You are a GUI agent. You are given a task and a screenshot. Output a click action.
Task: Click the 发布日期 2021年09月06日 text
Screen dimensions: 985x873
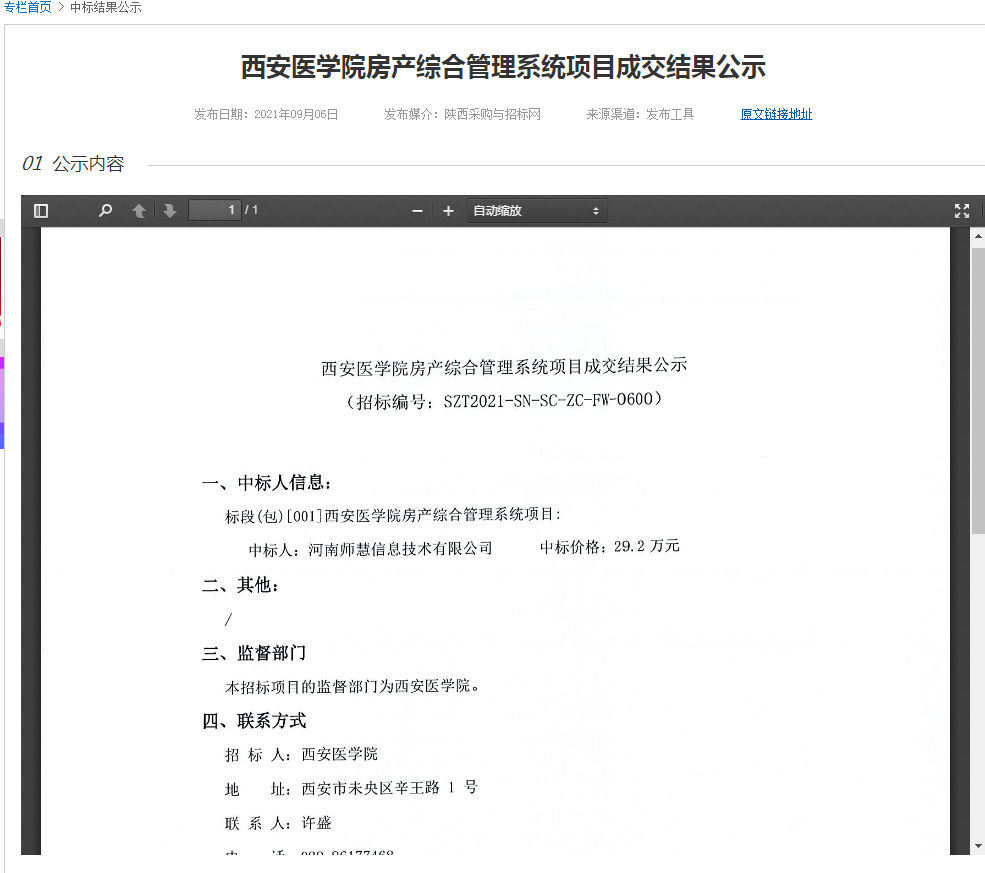[266, 114]
